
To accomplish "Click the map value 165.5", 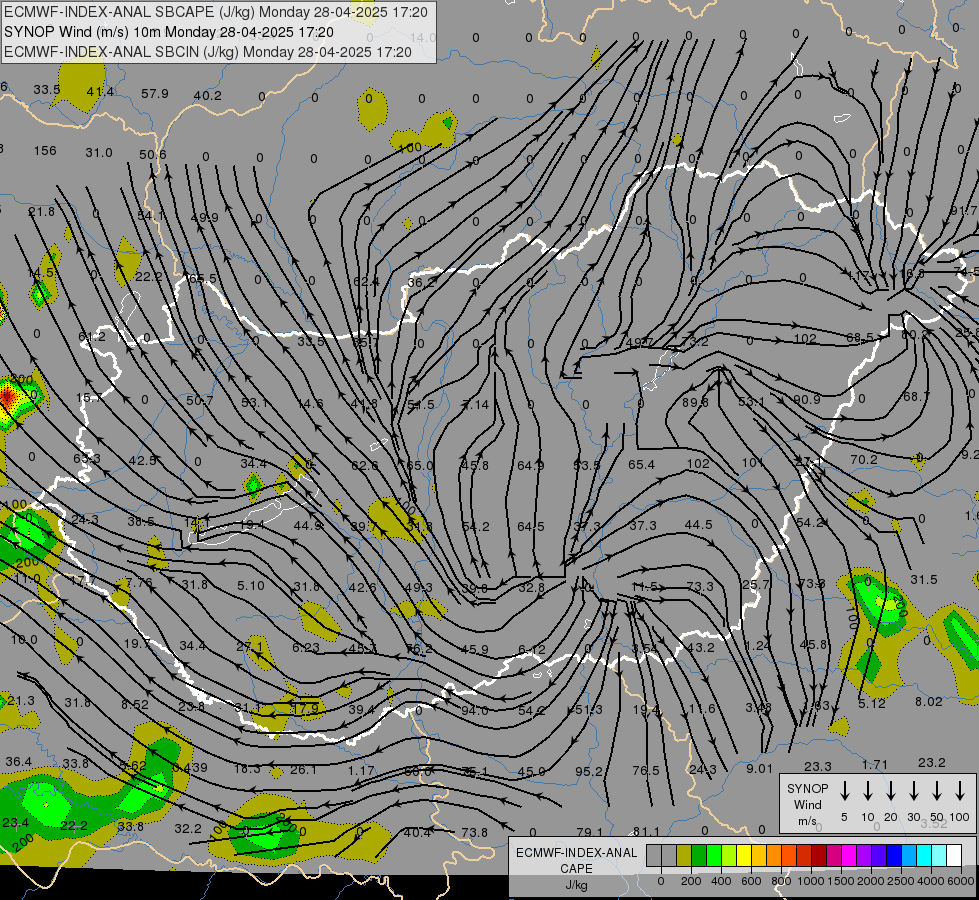I will (x=202, y=279).
